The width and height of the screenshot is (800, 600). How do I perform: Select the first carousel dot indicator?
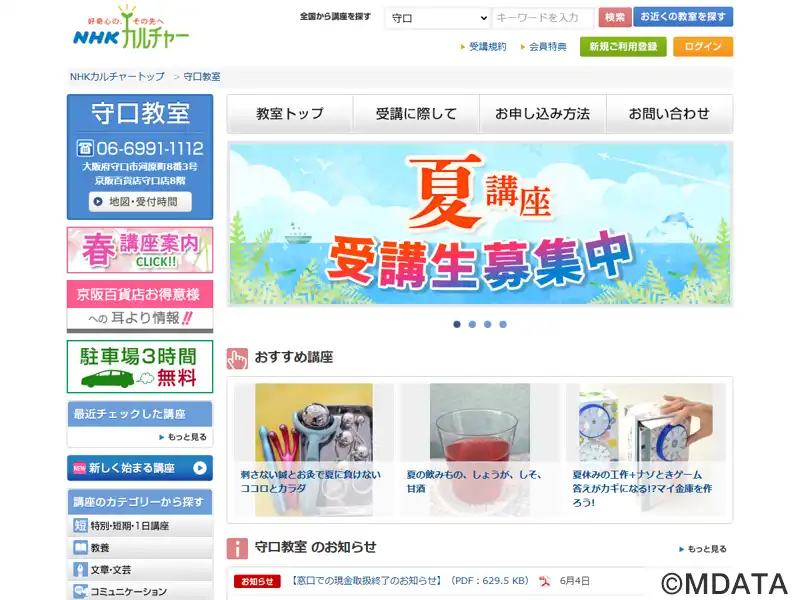coord(457,324)
